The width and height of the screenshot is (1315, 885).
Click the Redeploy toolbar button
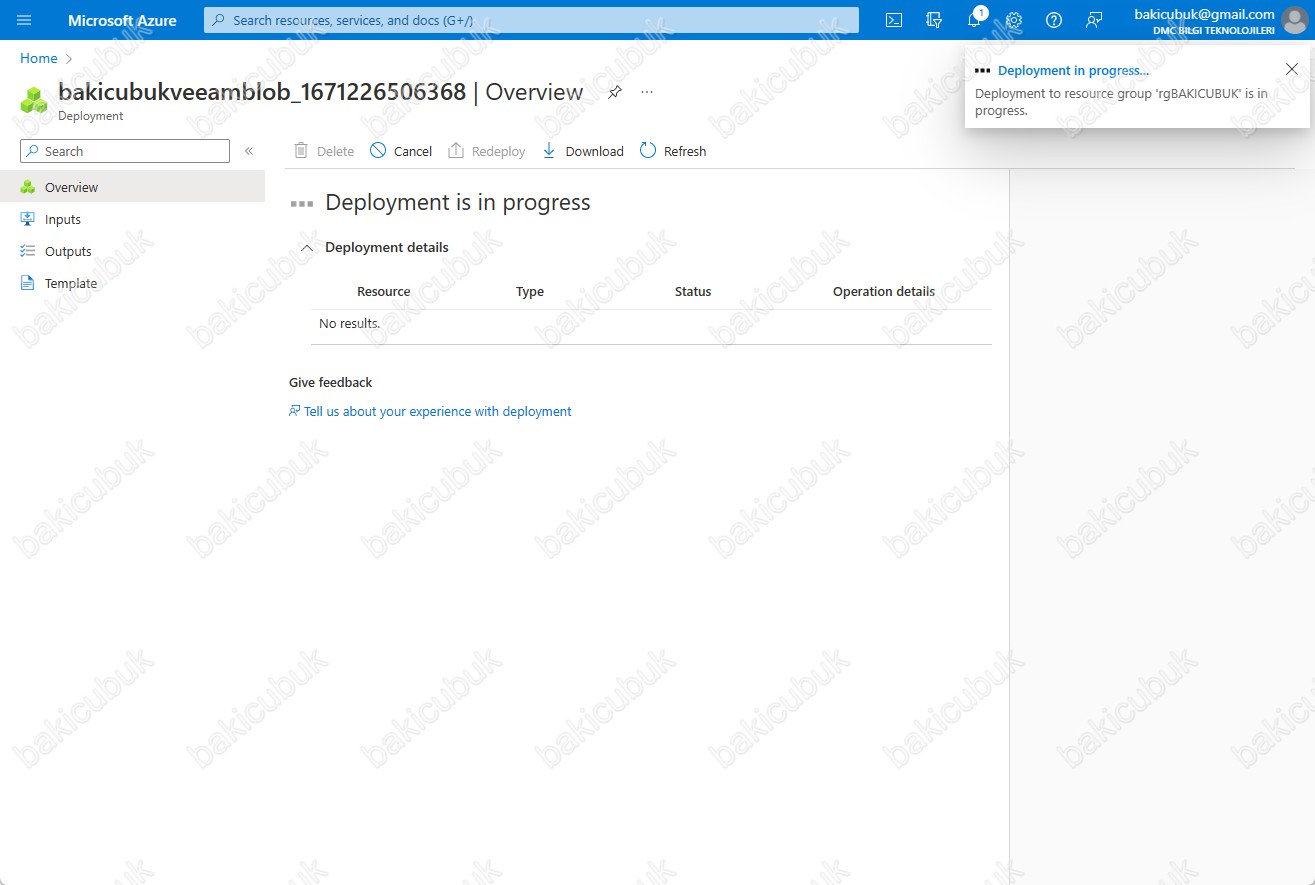tap(487, 151)
